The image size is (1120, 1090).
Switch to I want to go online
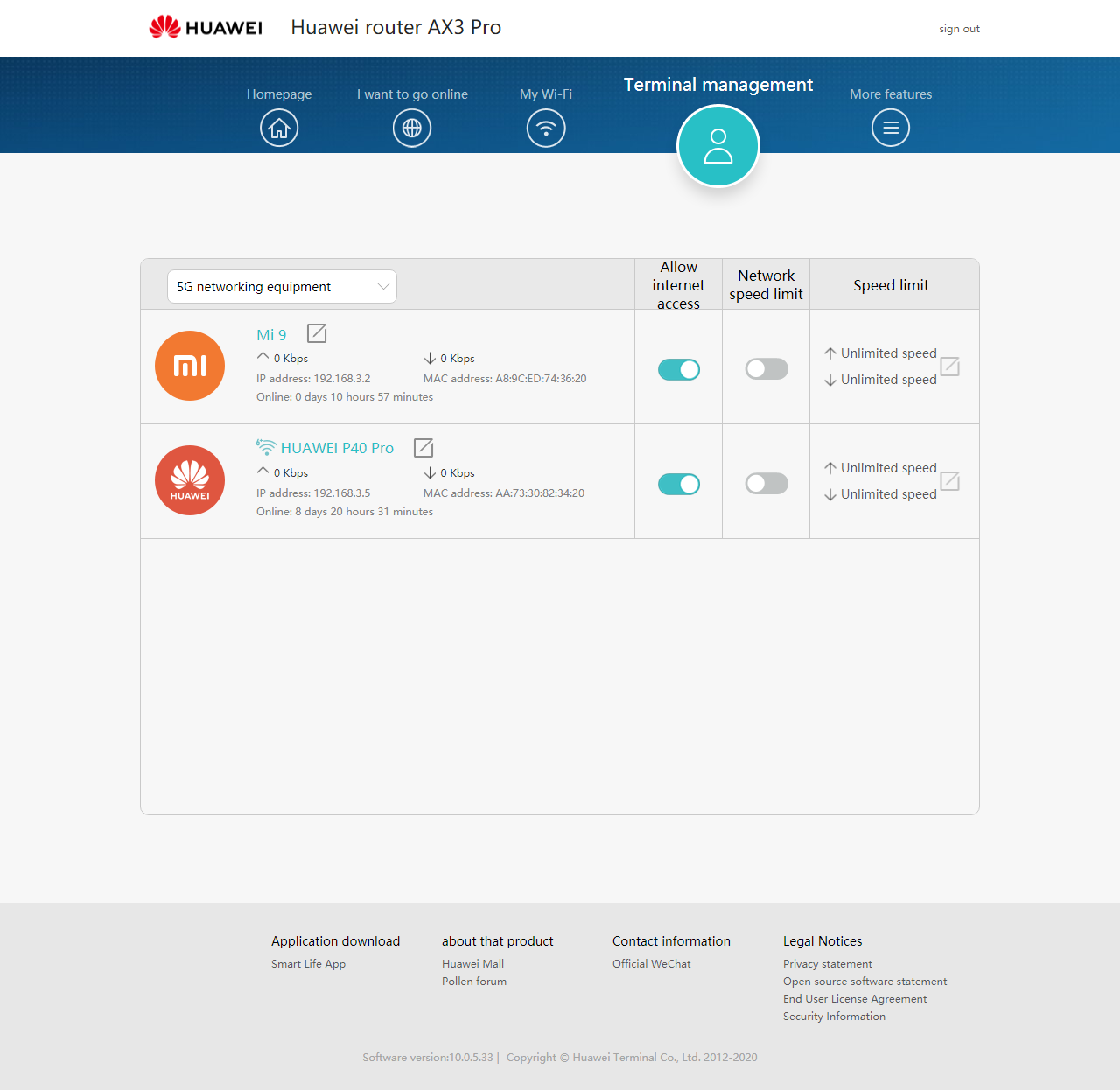click(x=412, y=94)
